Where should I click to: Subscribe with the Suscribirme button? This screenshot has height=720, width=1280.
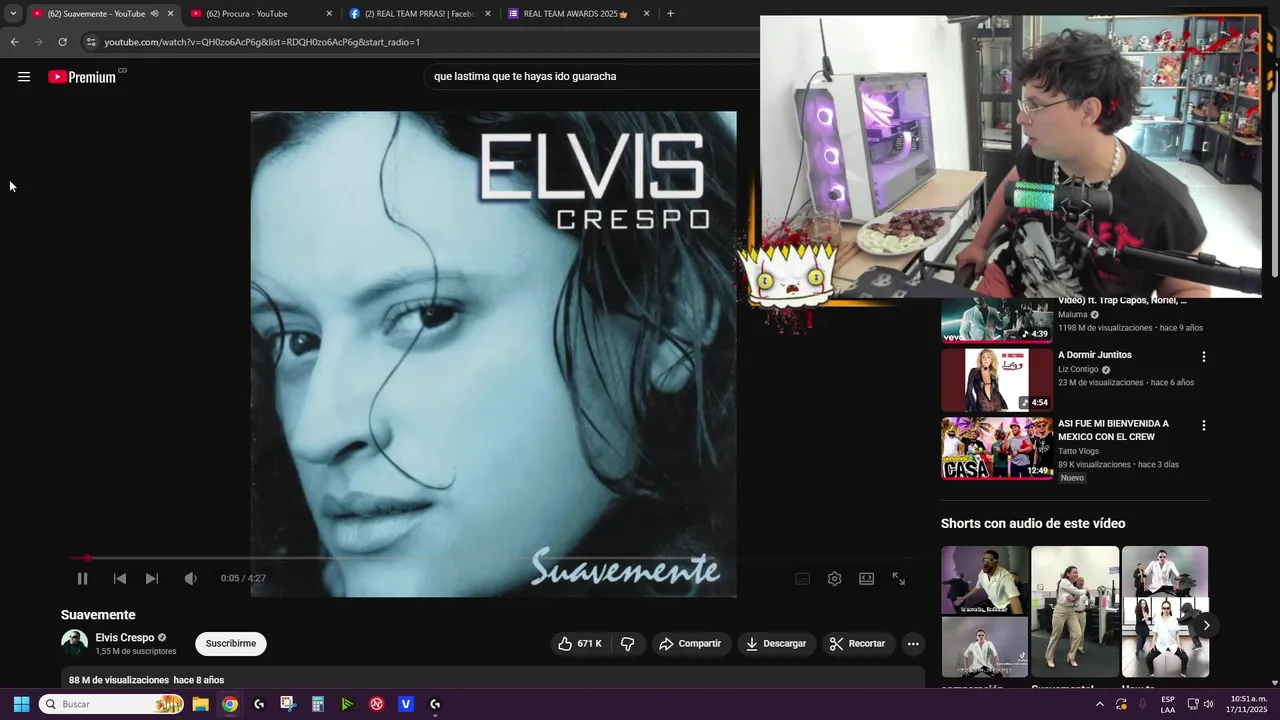point(231,644)
